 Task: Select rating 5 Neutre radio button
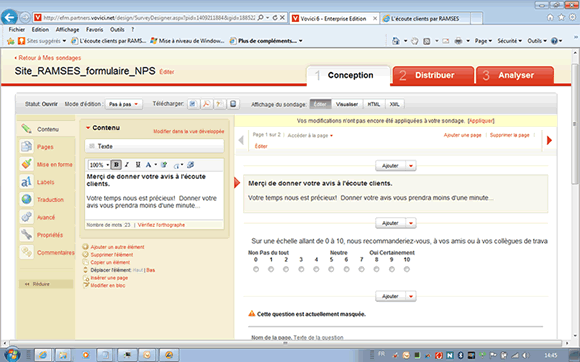(x=331, y=269)
